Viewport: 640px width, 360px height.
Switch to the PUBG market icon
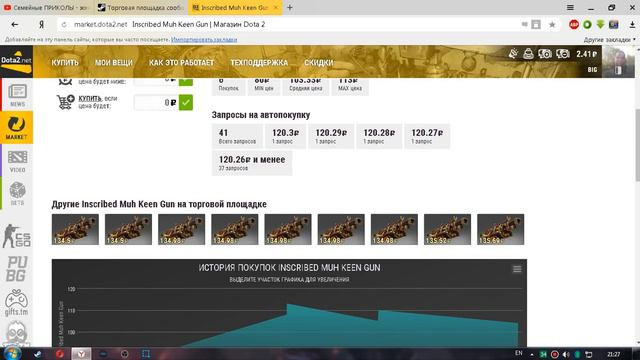click(x=16, y=269)
